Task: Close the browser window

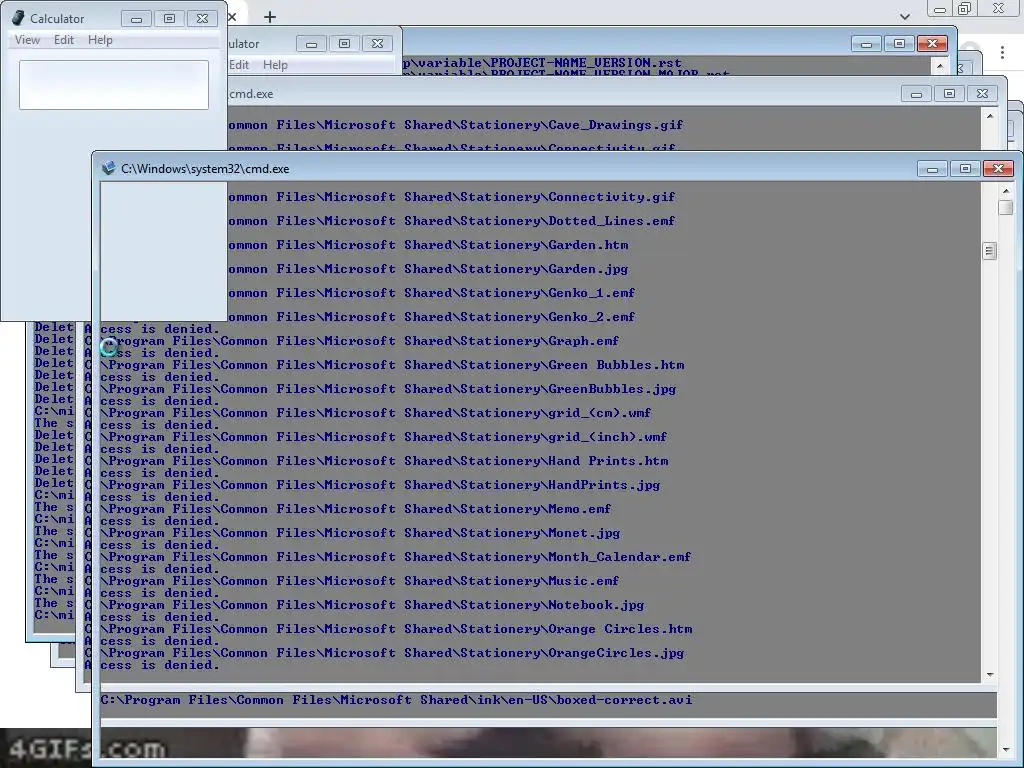Action: point(999,9)
